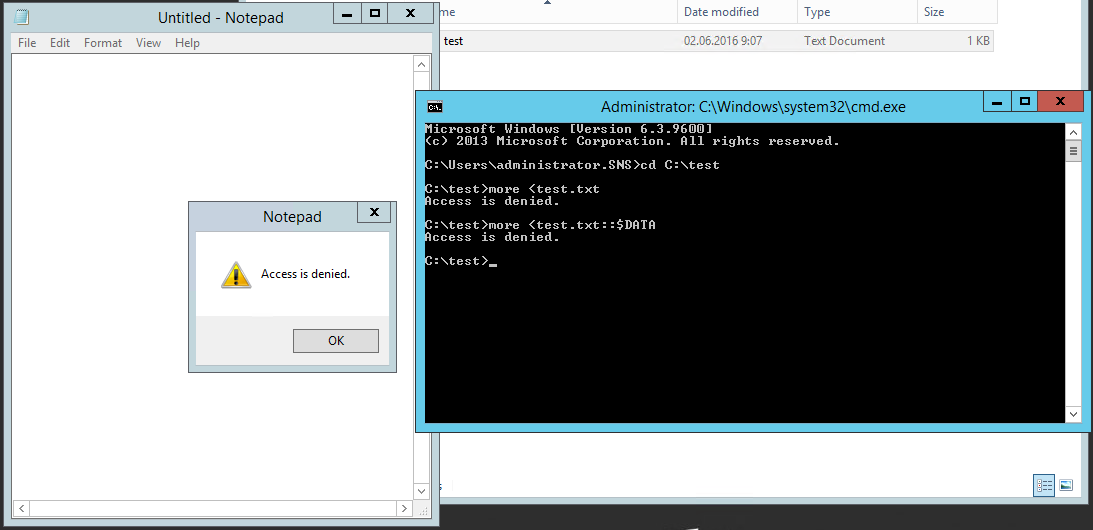
Task: Click the Notepad app icon in title bar
Action: 22,17
